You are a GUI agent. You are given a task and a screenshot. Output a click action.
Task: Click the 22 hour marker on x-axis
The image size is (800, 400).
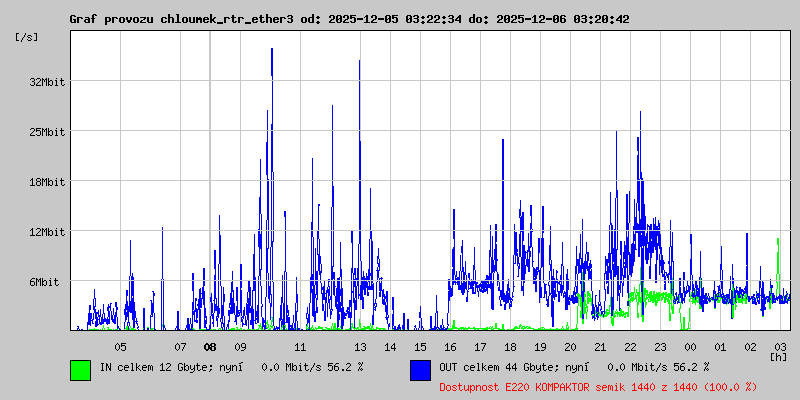(630, 347)
